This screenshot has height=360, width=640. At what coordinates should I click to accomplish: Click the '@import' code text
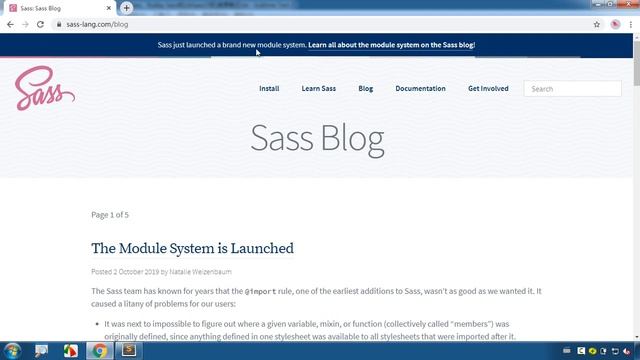[x=260, y=291]
